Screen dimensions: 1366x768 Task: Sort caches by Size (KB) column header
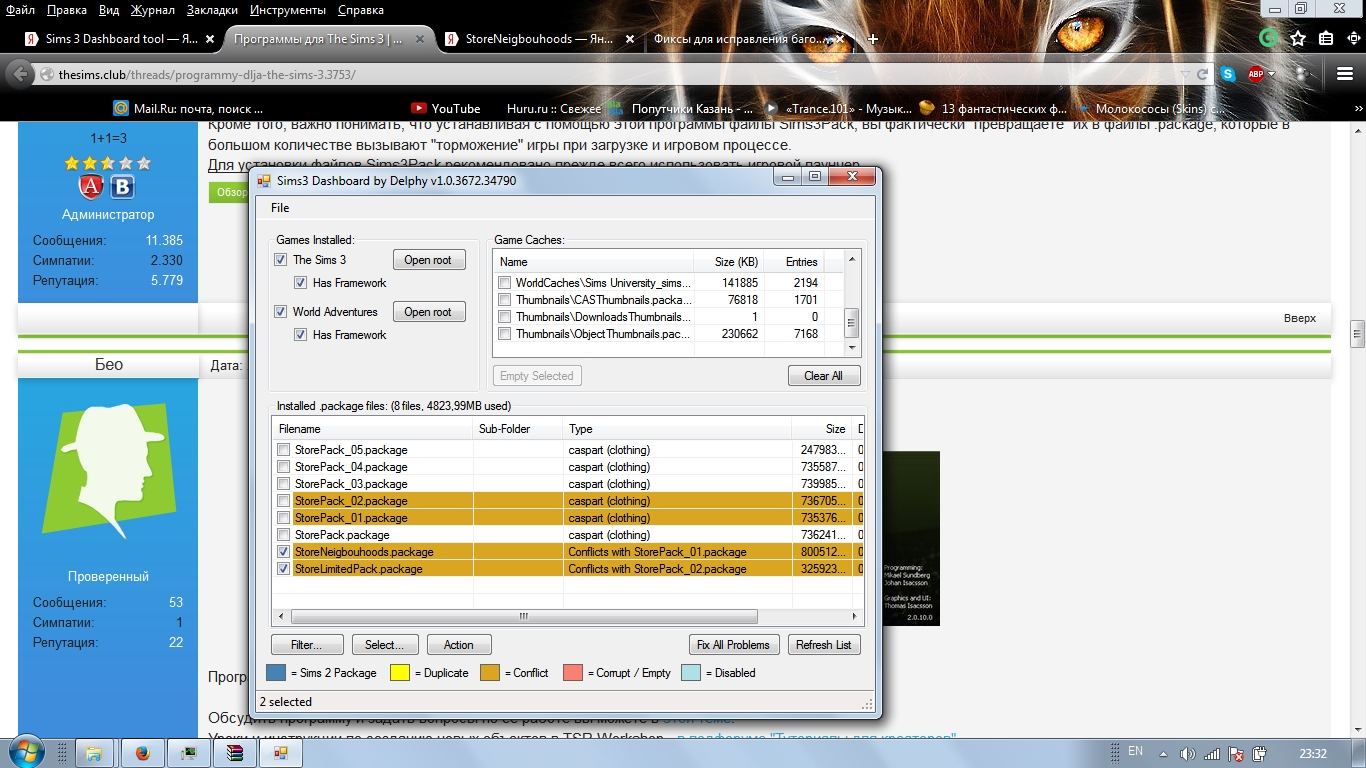728,262
